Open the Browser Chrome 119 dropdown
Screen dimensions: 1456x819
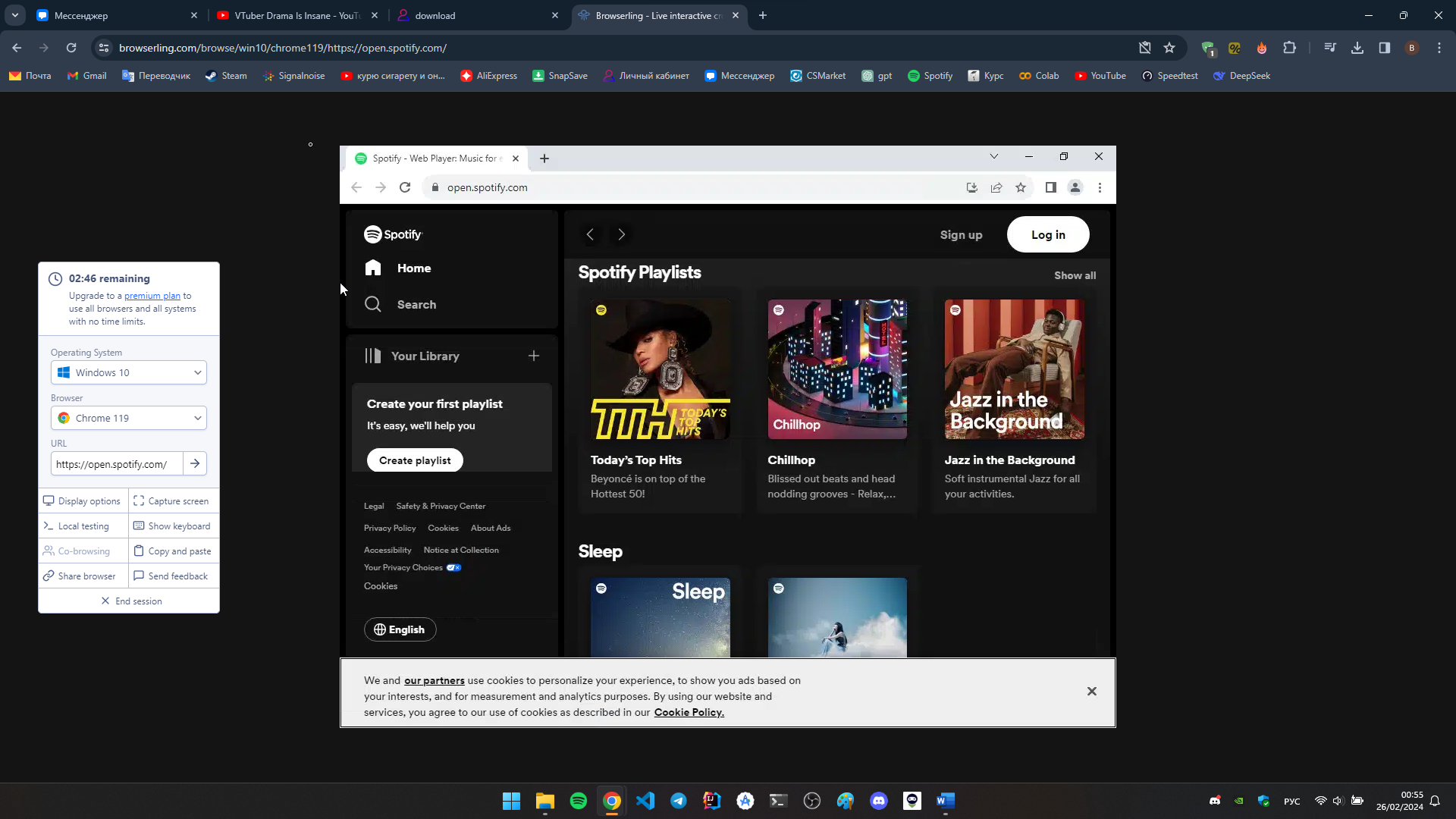[x=129, y=418]
